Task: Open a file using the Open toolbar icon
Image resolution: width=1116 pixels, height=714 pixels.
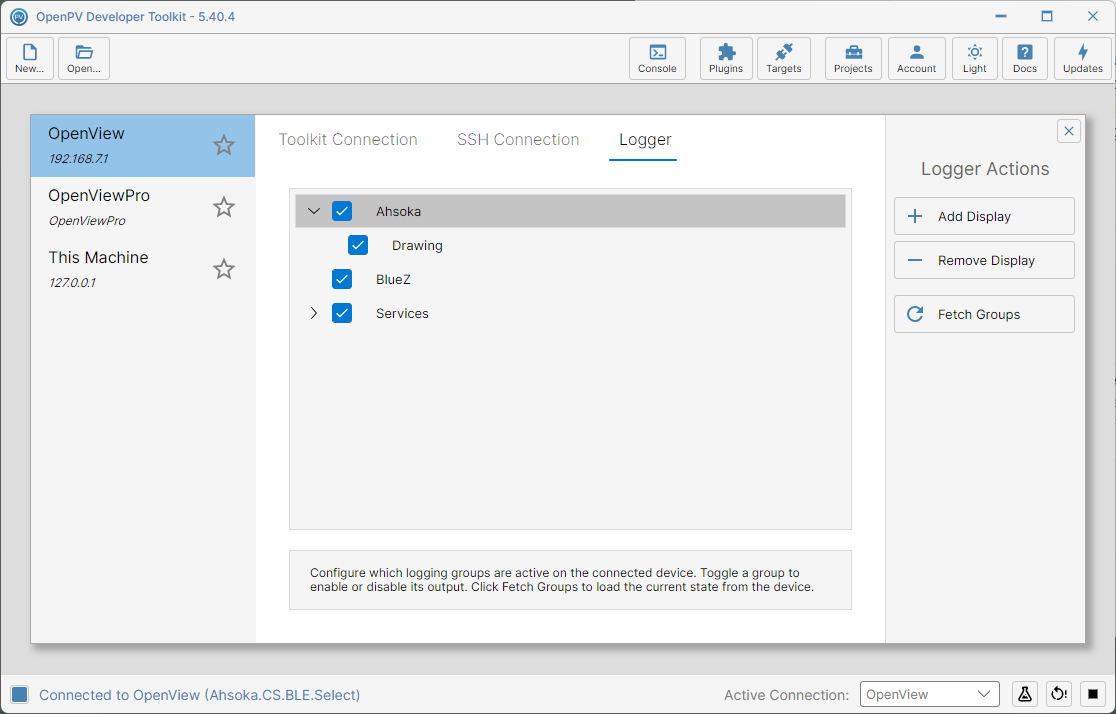Action: coord(84,58)
